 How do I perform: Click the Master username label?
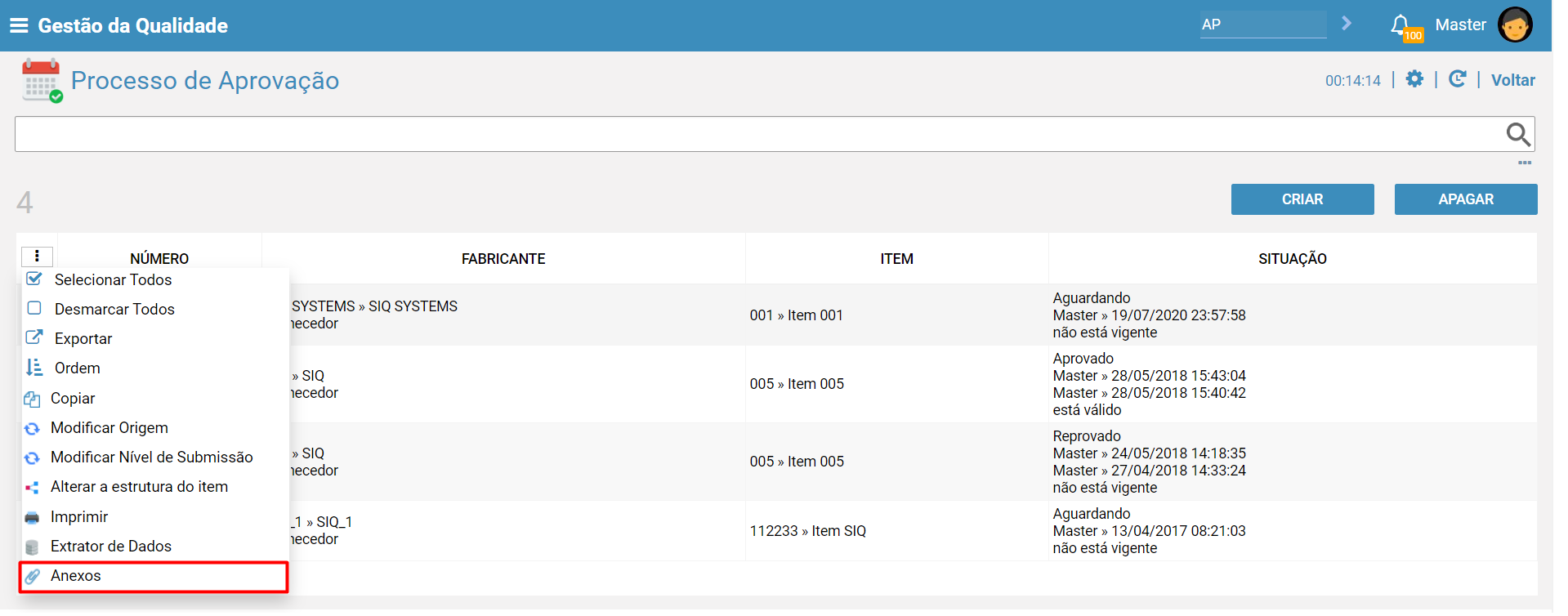coord(1460,25)
